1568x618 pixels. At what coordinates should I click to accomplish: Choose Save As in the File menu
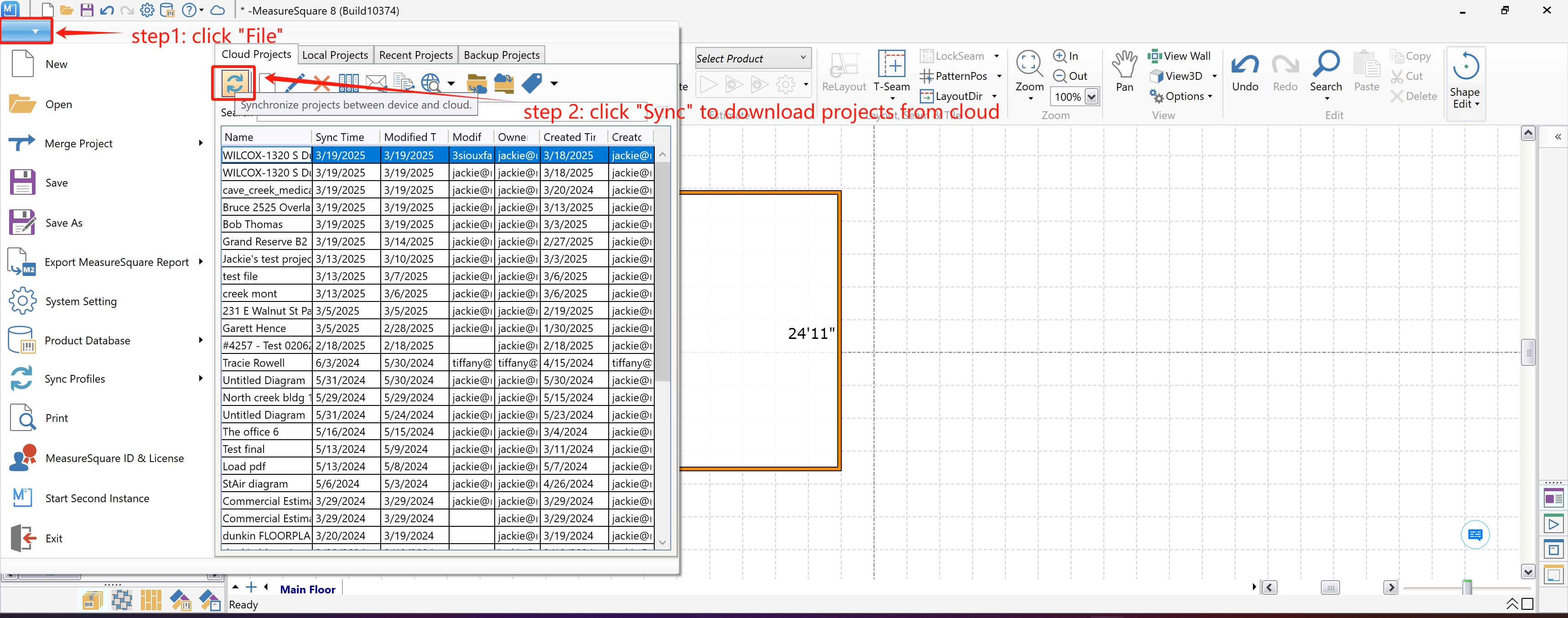[x=64, y=223]
